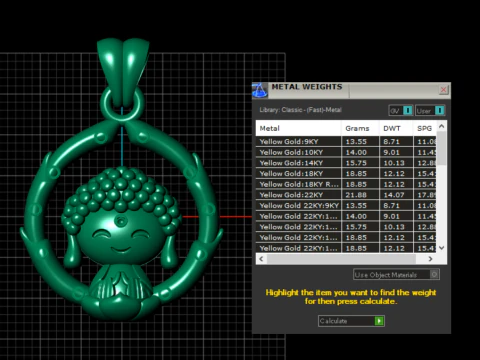Click the SPG column header
The height and width of the screenshot is (360, 480).
pyautogui.click(x=425, y=128)
